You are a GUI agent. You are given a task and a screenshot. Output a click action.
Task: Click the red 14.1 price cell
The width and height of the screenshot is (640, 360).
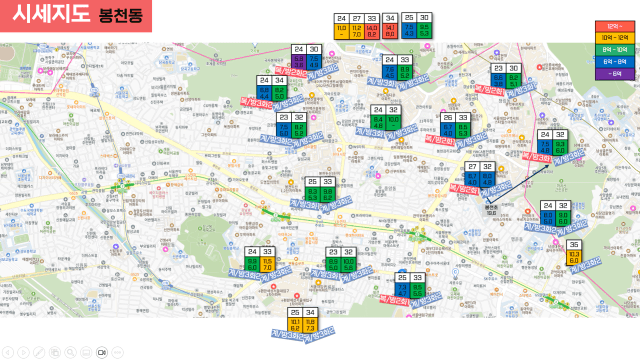pyautogui.click(x=390, y=31)
